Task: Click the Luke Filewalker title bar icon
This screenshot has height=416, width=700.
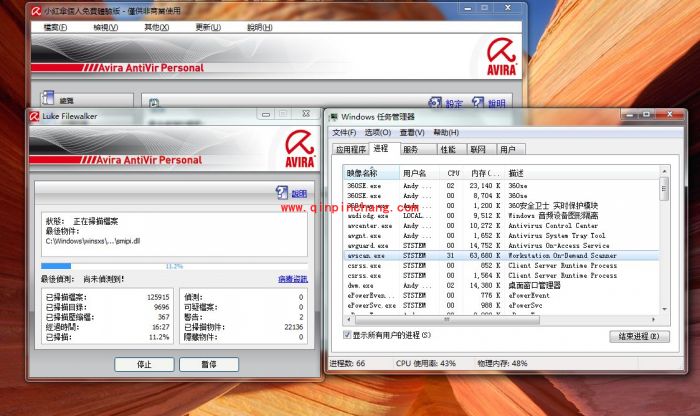Action: pos(36,116)
